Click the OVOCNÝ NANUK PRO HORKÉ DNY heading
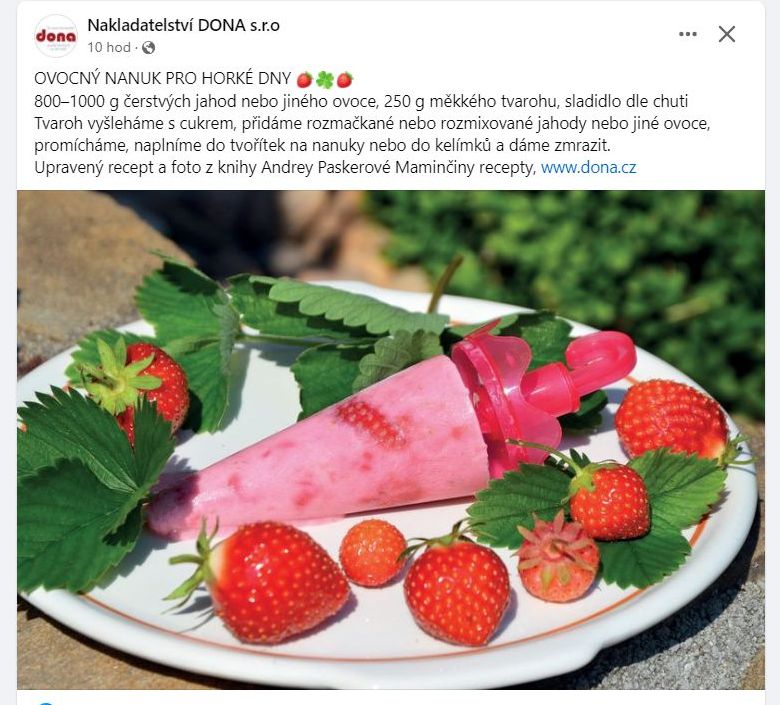This screenshot has height=705, width=780. tap(163, 79)
